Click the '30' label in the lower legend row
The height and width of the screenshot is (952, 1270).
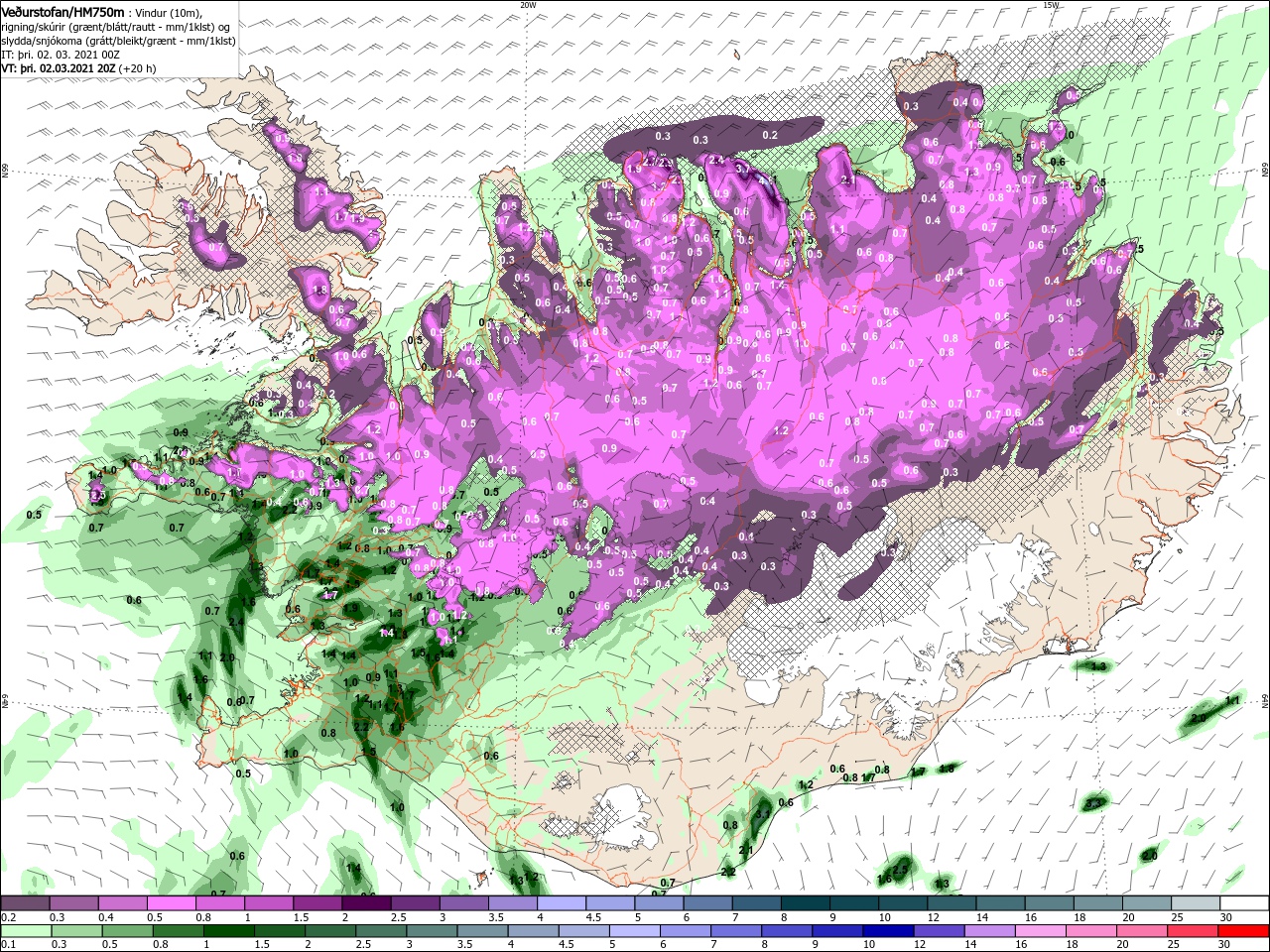pos(1225,945)
